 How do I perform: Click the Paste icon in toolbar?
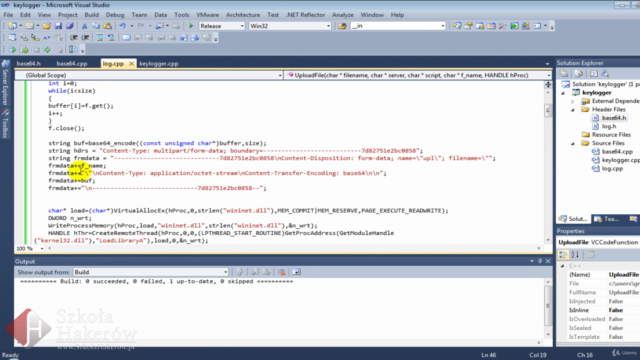click(108, 26)
